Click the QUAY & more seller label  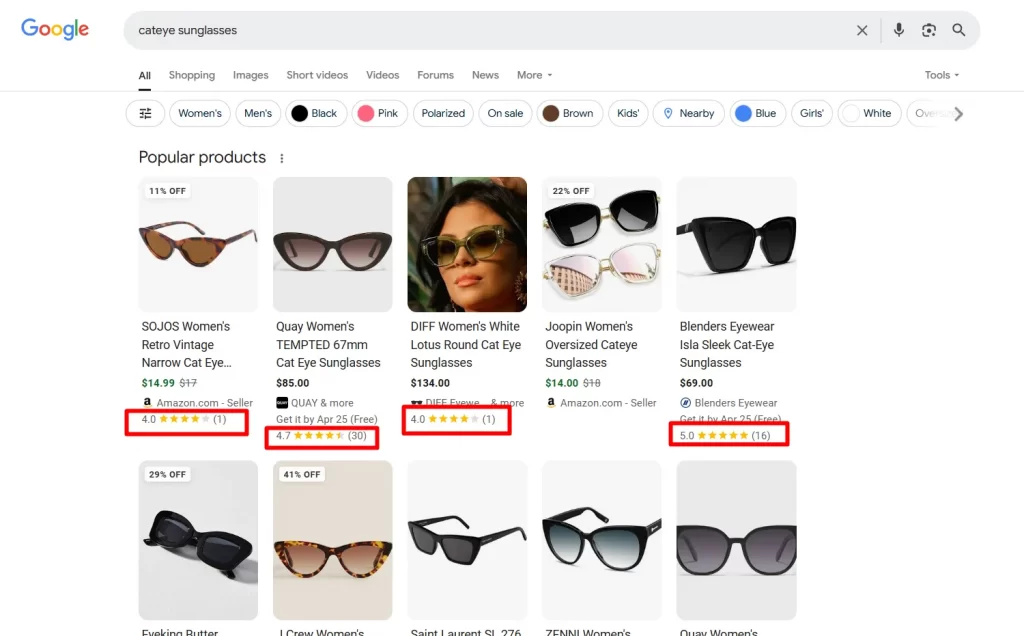tap(315, 403)
